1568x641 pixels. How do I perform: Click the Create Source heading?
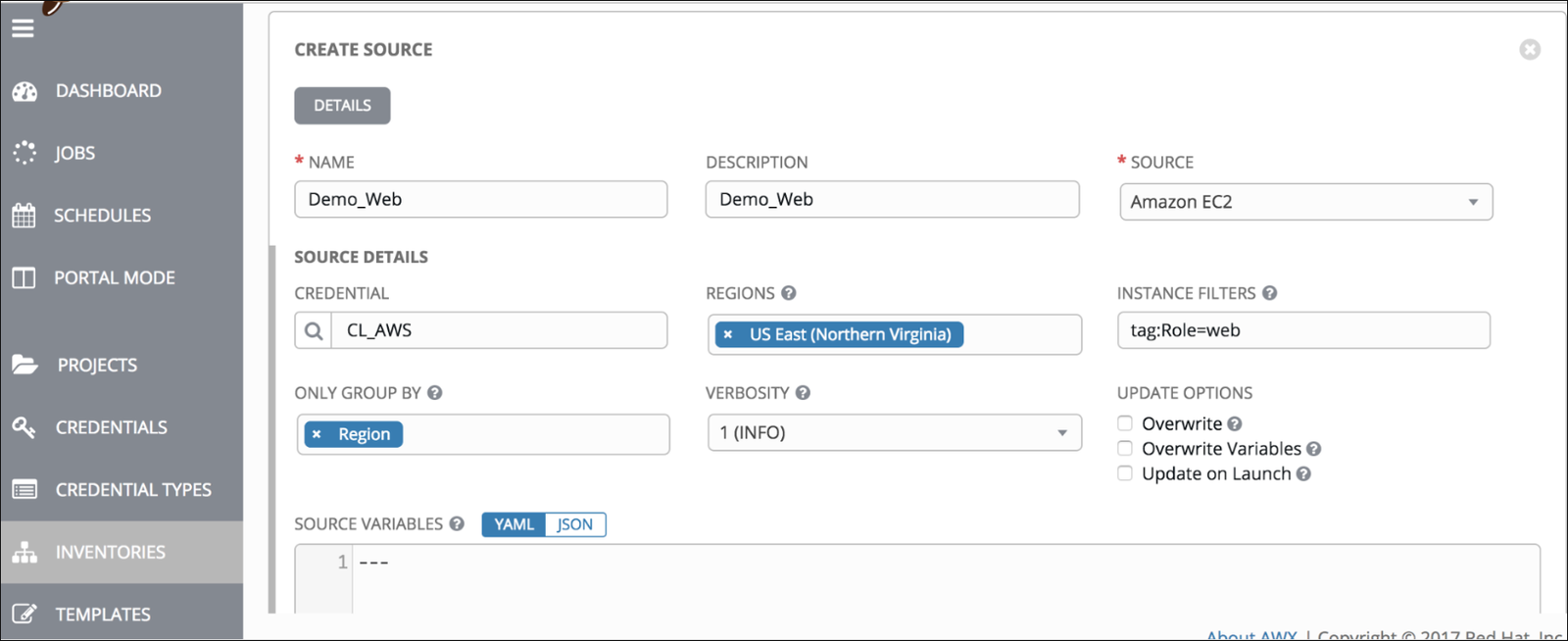[x=364, y=50]
